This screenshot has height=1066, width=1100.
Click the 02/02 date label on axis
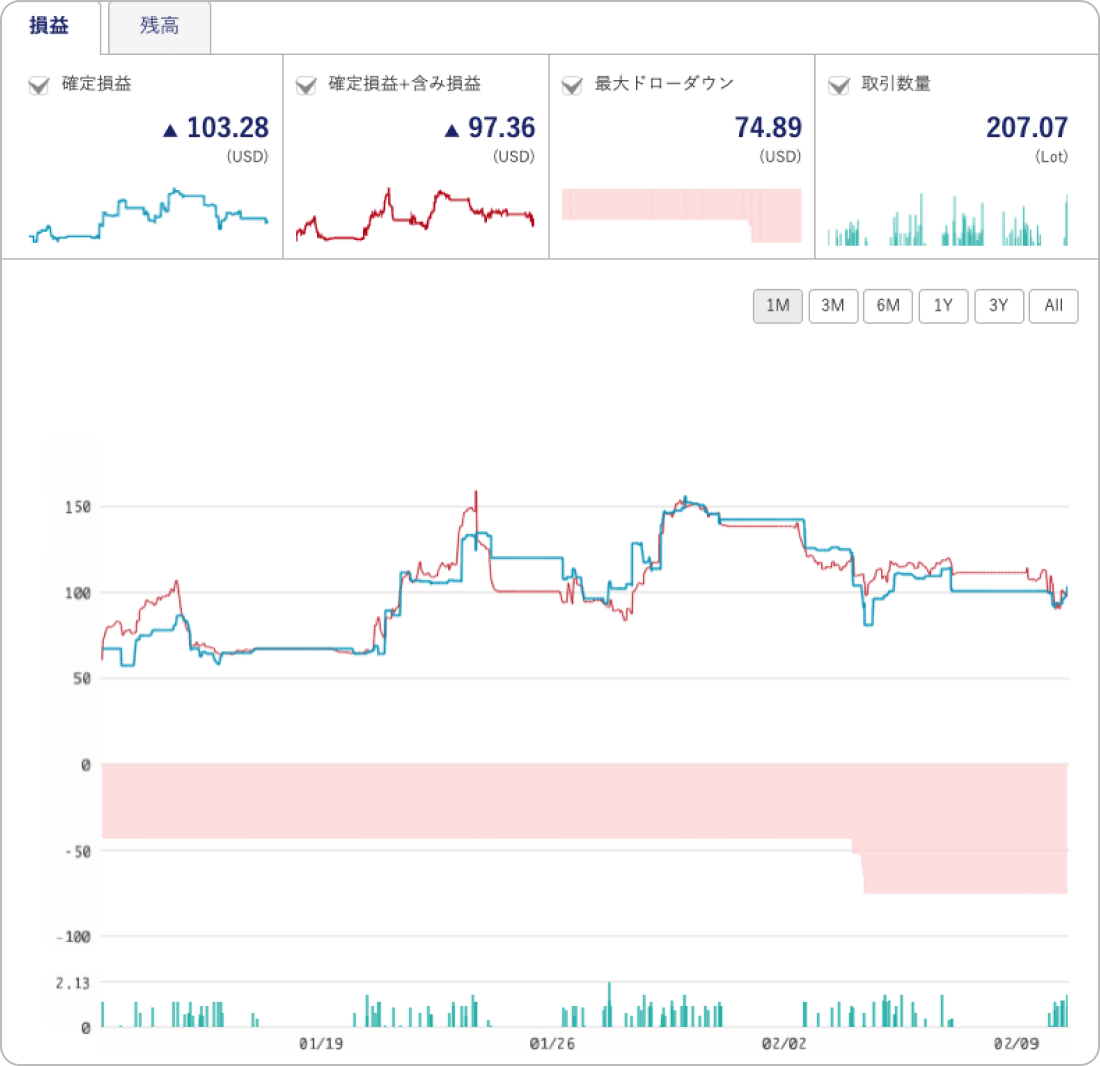(x=784, y=1044)
